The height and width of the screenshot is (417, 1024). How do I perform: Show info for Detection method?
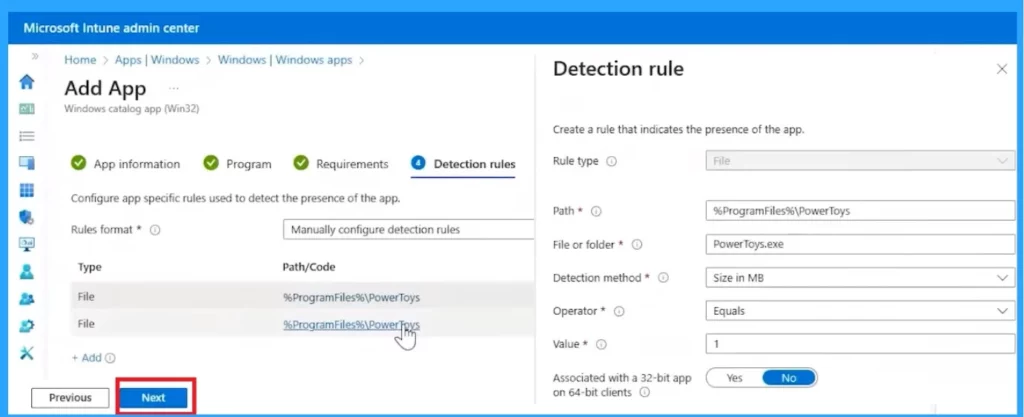[663, 278]
